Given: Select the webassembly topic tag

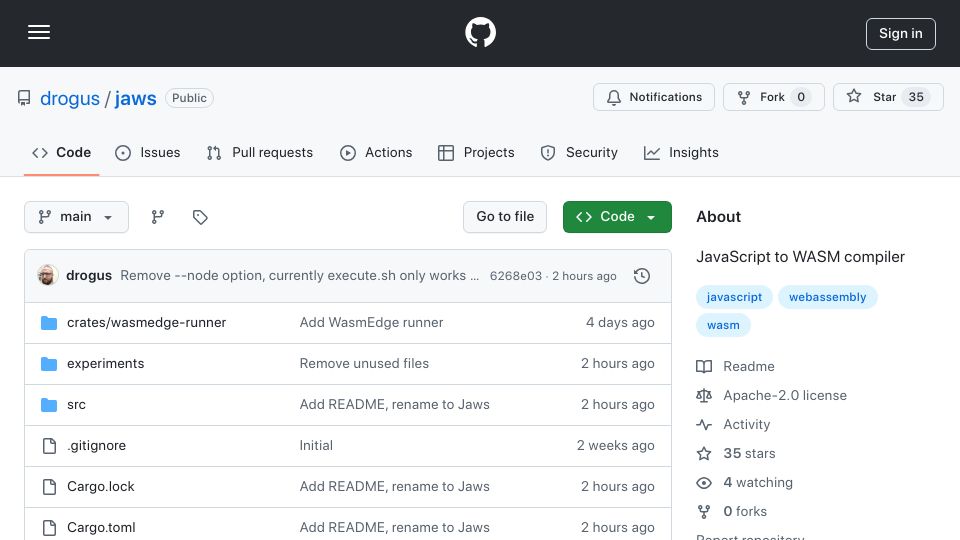Looking at the screenshot, I should point(827,297).
